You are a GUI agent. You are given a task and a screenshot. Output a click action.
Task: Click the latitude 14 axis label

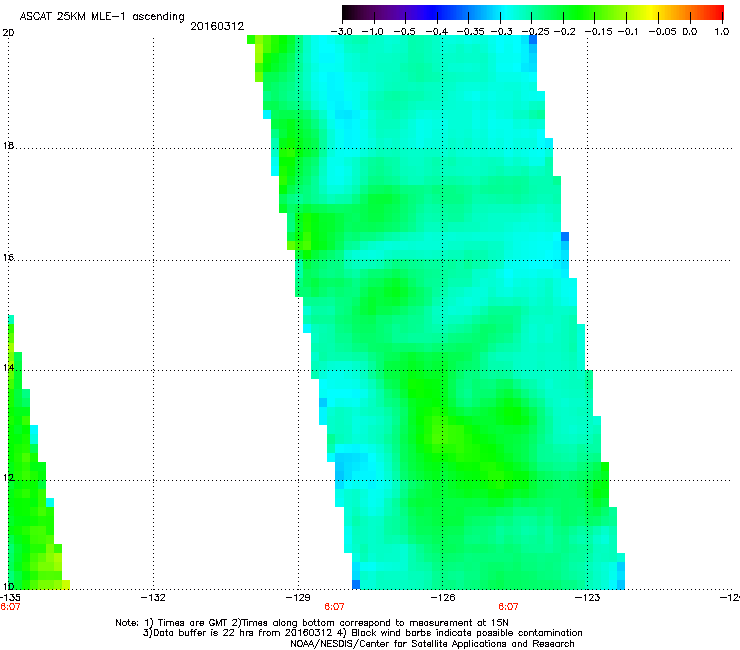coord(8,368)
